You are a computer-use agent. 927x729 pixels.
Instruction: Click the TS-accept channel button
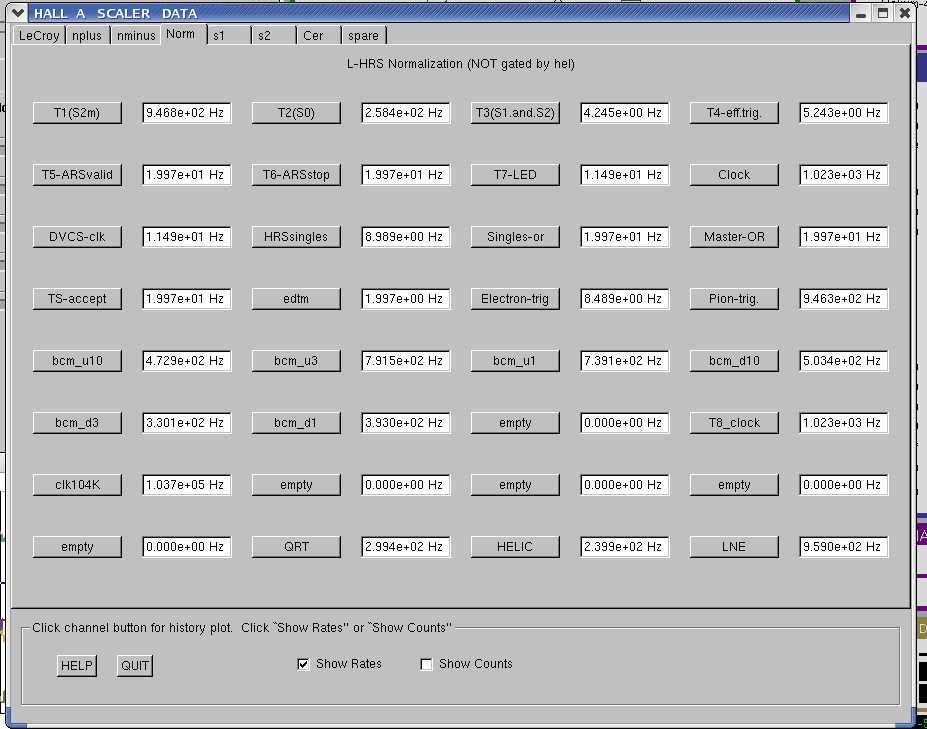(77, 299)
